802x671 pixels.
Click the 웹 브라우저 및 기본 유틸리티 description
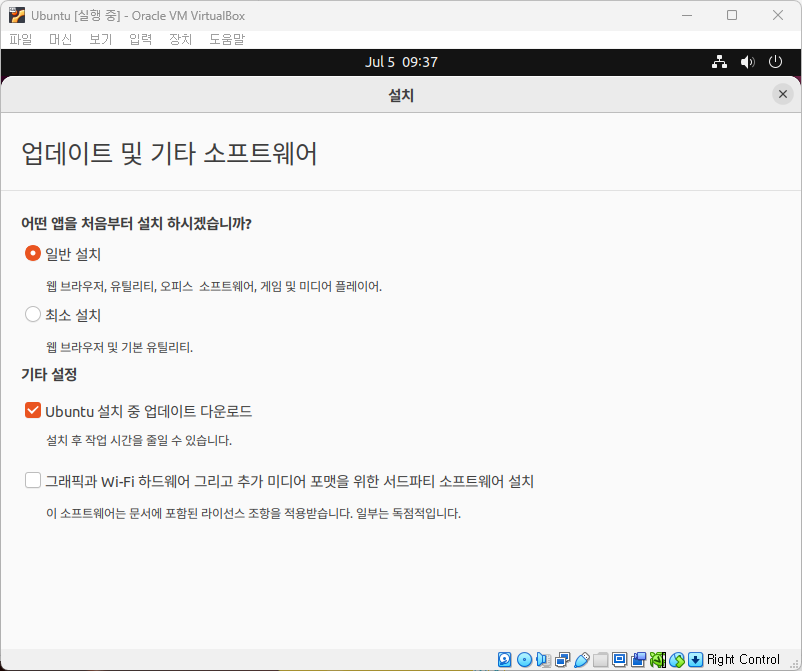tap(120, 347)
